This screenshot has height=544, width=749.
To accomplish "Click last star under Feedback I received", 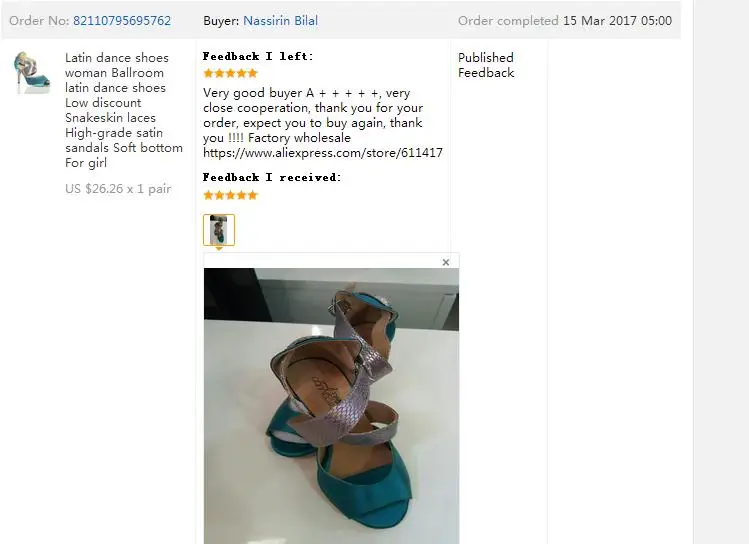I will tap(253, 195).
